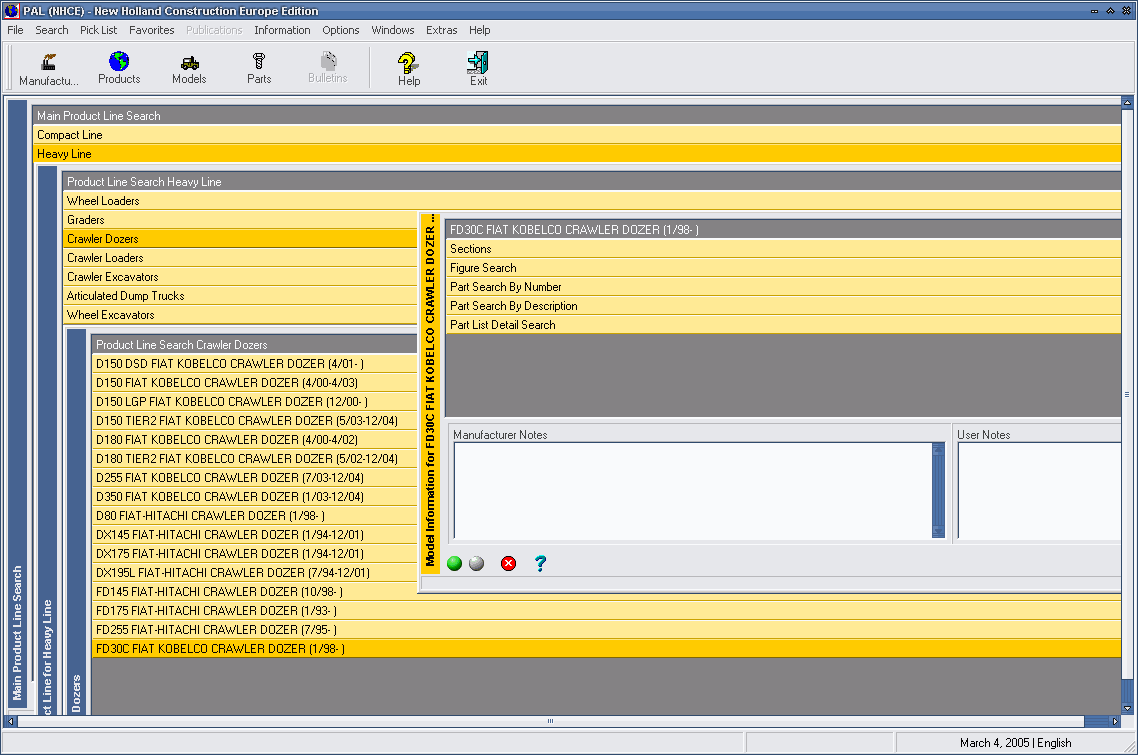Viewport: 1138px width, 755px height.
Task: Select D150 FIAT KOBELCO (4/00-4/03) model
Action: click(x=255, y=383)
